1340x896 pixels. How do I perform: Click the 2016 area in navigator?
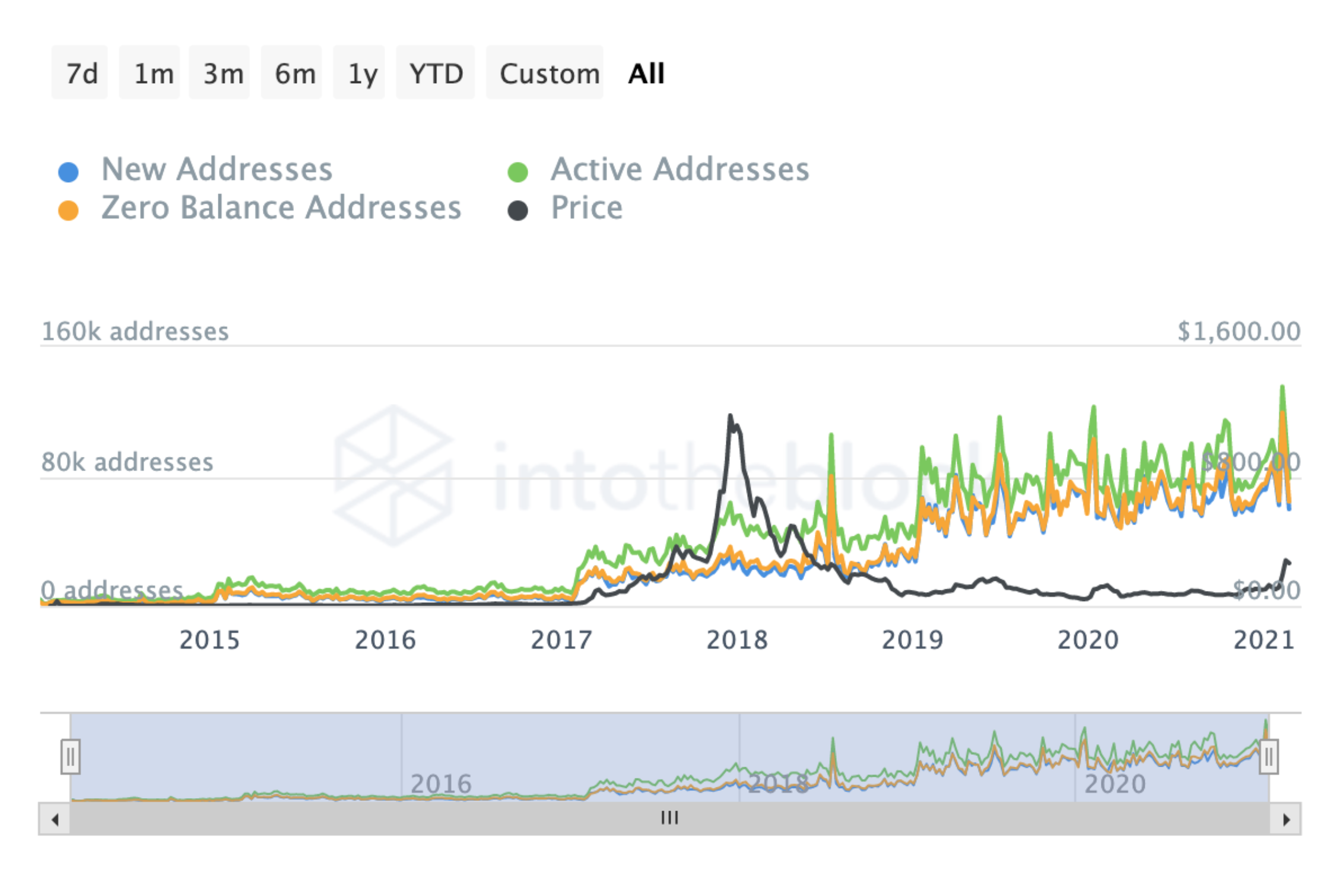click(x=440, y=783)
